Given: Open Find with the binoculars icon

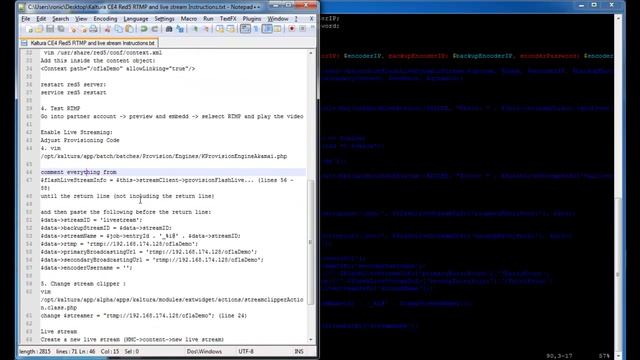Looking at the screenshot, I should click(x=169, y=29).
